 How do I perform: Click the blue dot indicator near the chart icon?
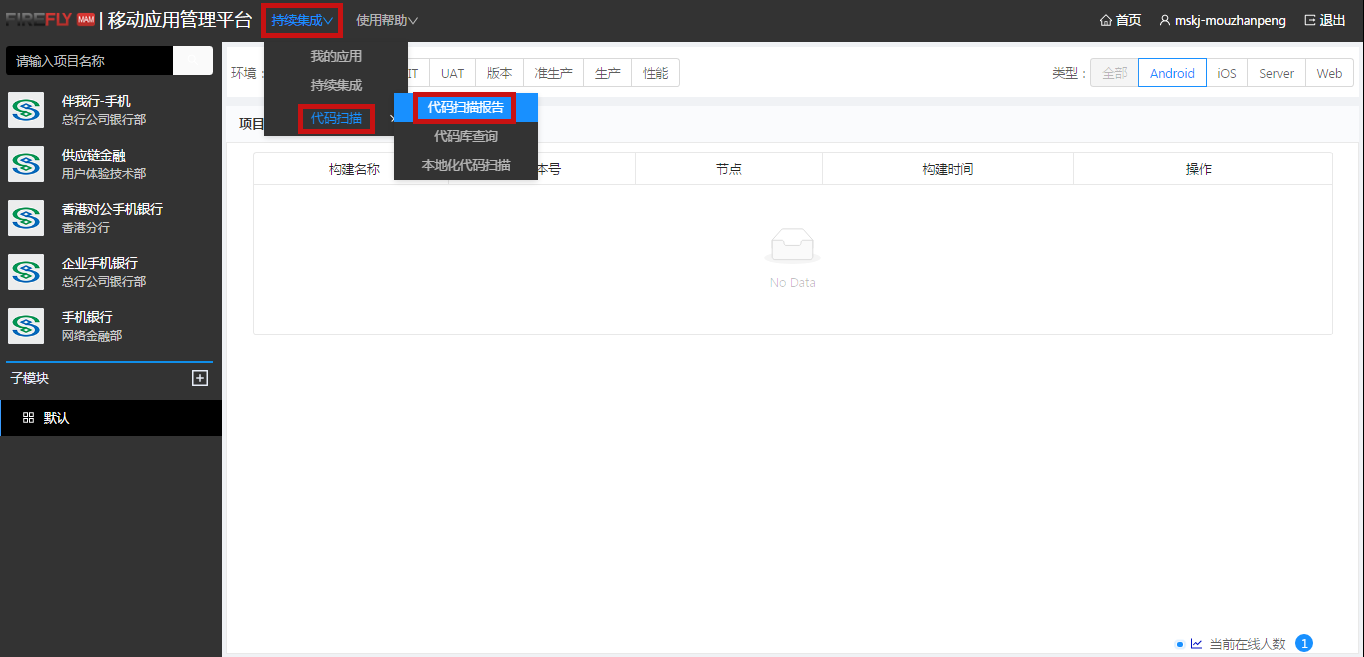[1180, 644]
